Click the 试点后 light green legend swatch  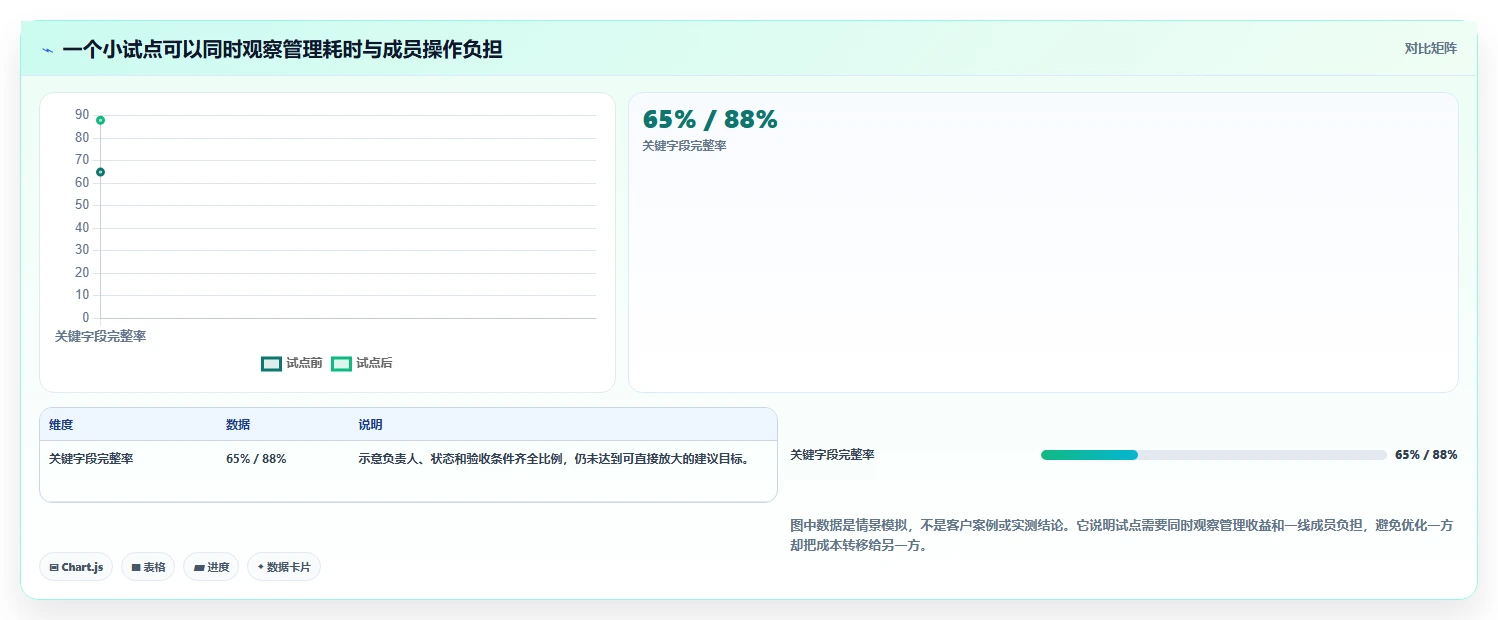tap(341, 363)
